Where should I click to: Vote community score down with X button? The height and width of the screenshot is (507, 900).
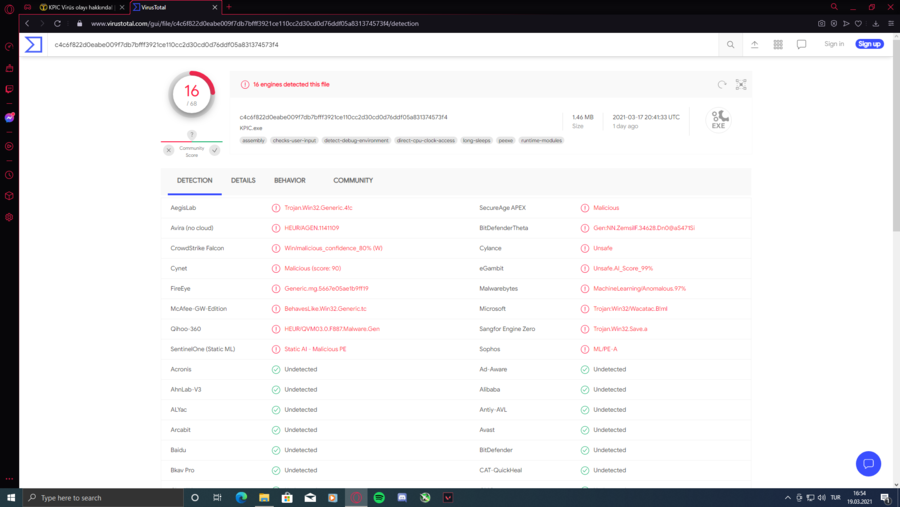[x=169, y=150]
